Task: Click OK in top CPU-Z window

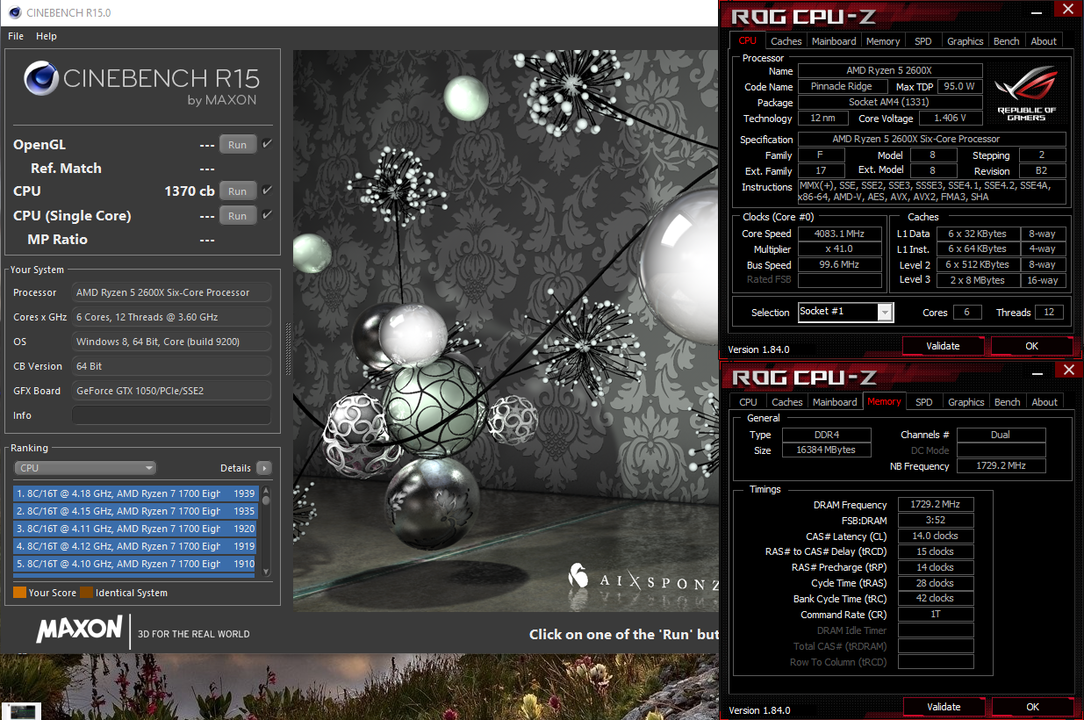Action: pos(1031,346)
